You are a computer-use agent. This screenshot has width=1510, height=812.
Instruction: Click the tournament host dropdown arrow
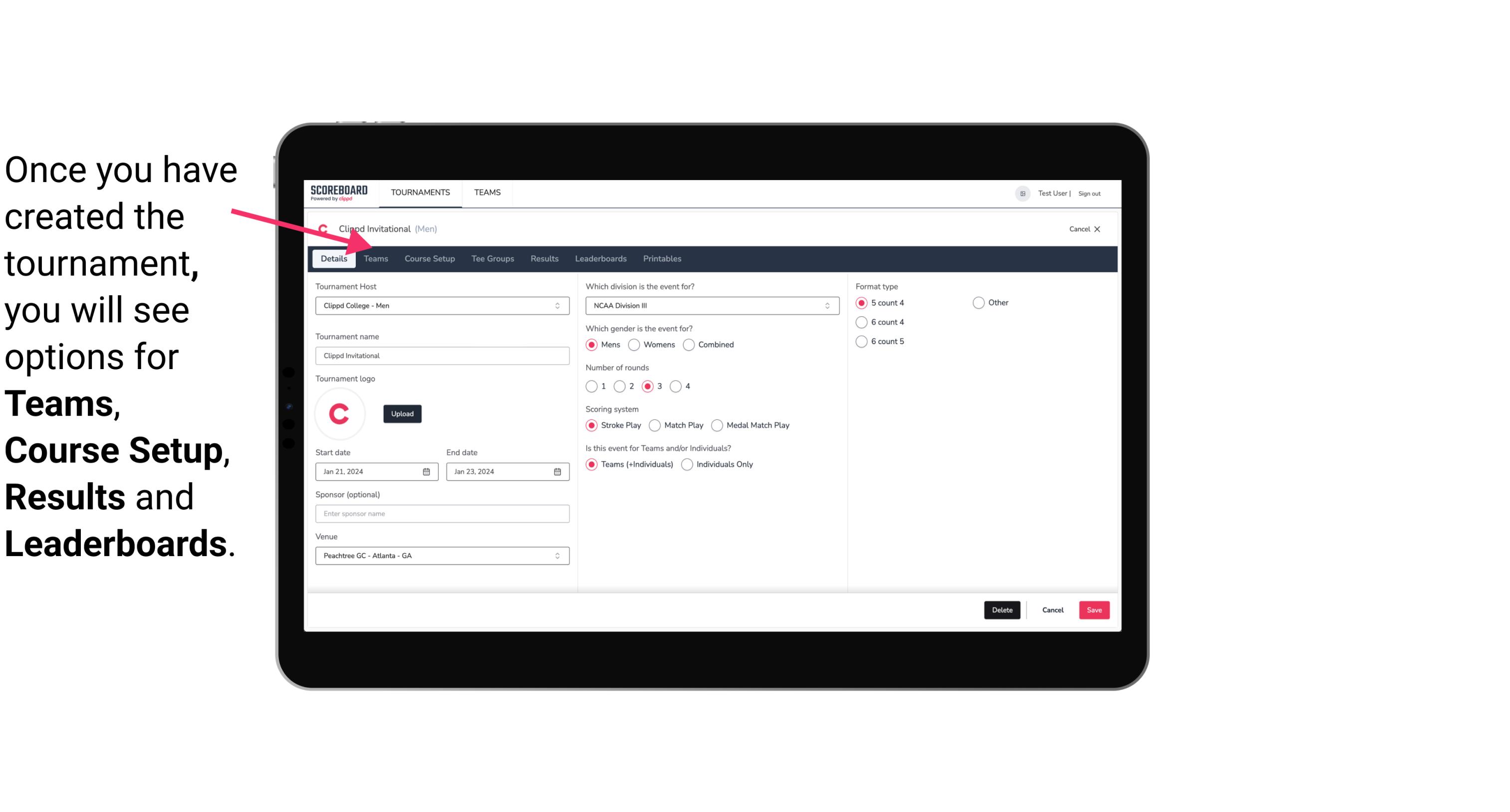click(x=557, y=305)
